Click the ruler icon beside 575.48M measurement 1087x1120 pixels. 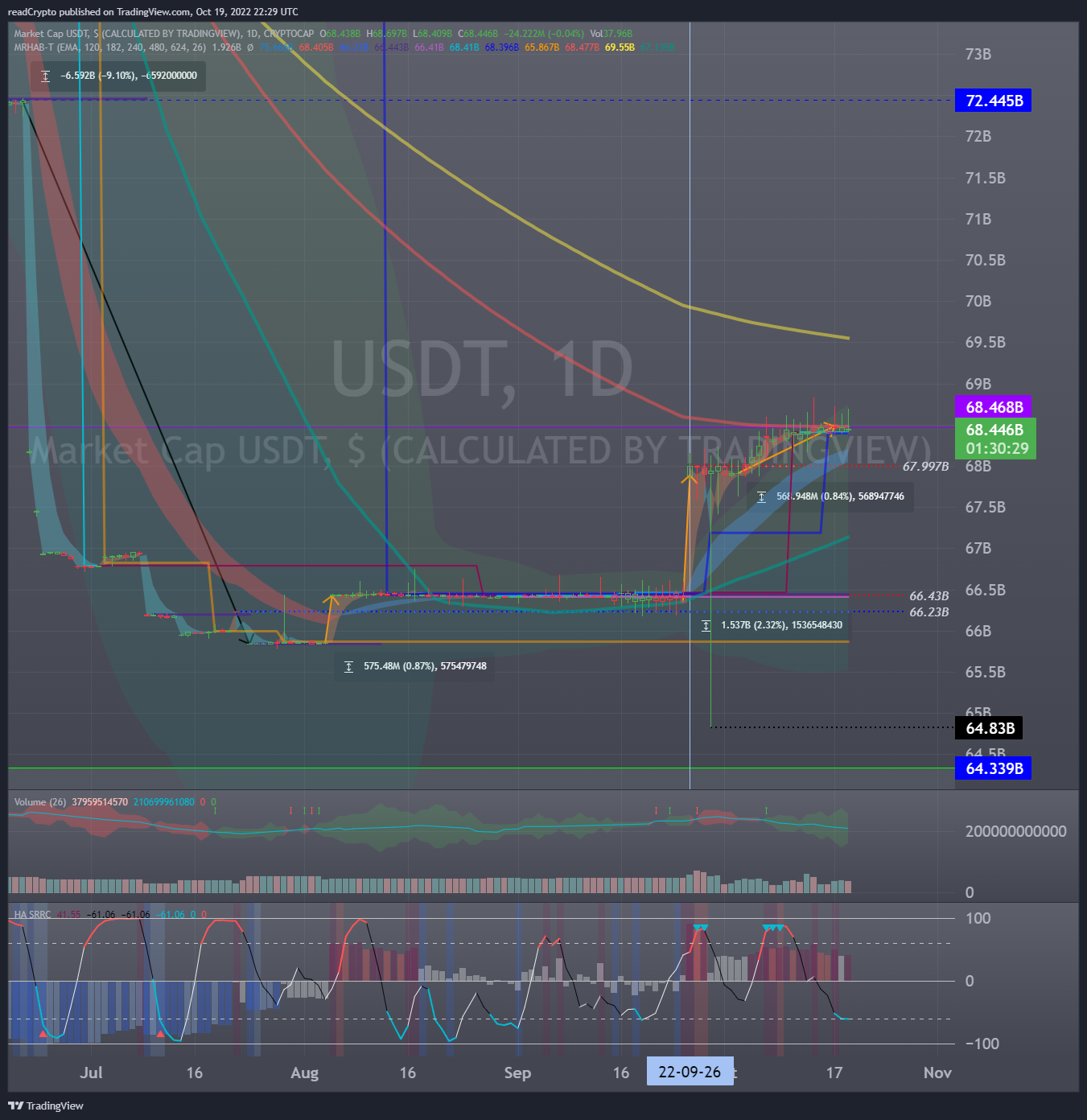[x=348, y=666]
